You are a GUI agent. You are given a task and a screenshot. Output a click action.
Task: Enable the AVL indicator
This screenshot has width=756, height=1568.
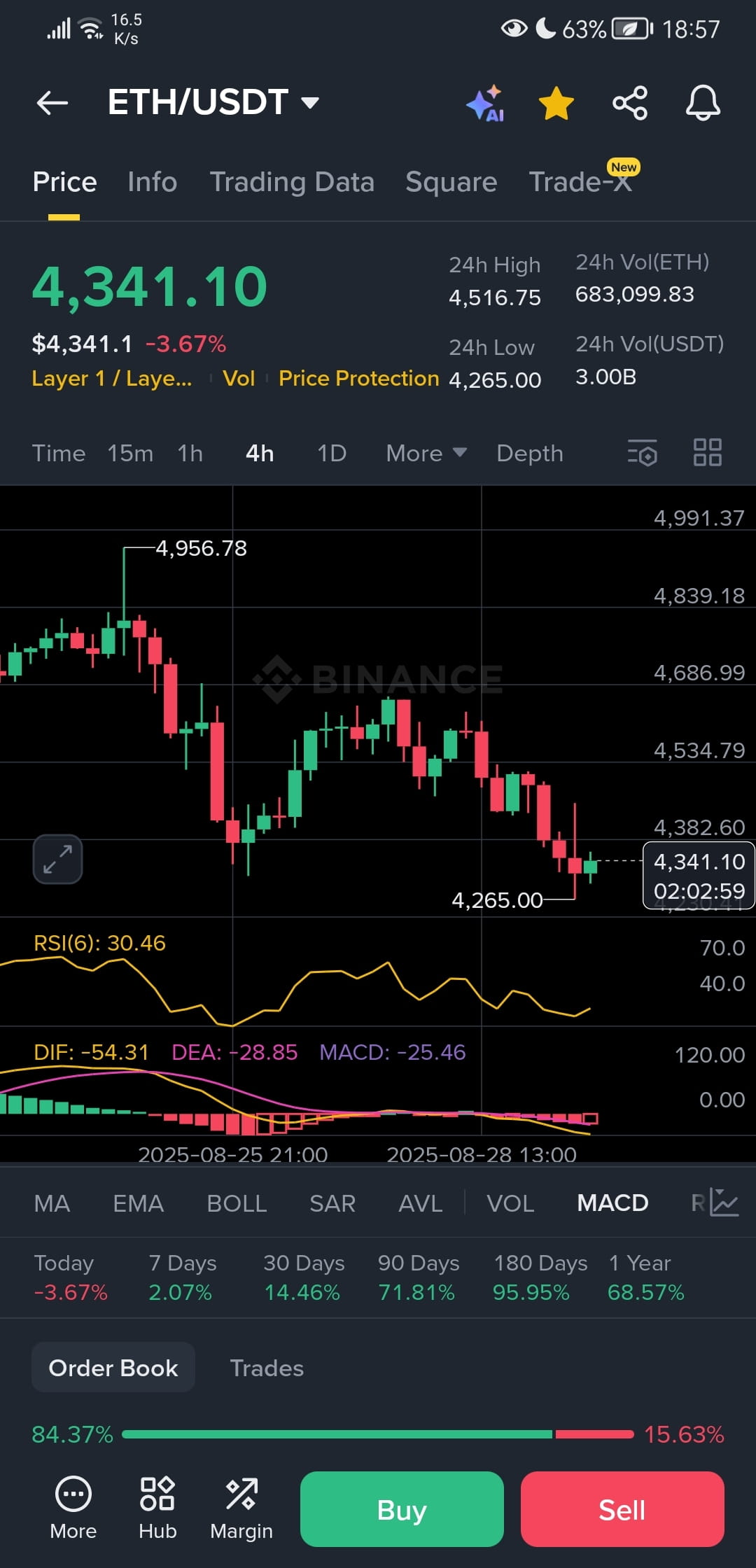[421, 1203]
